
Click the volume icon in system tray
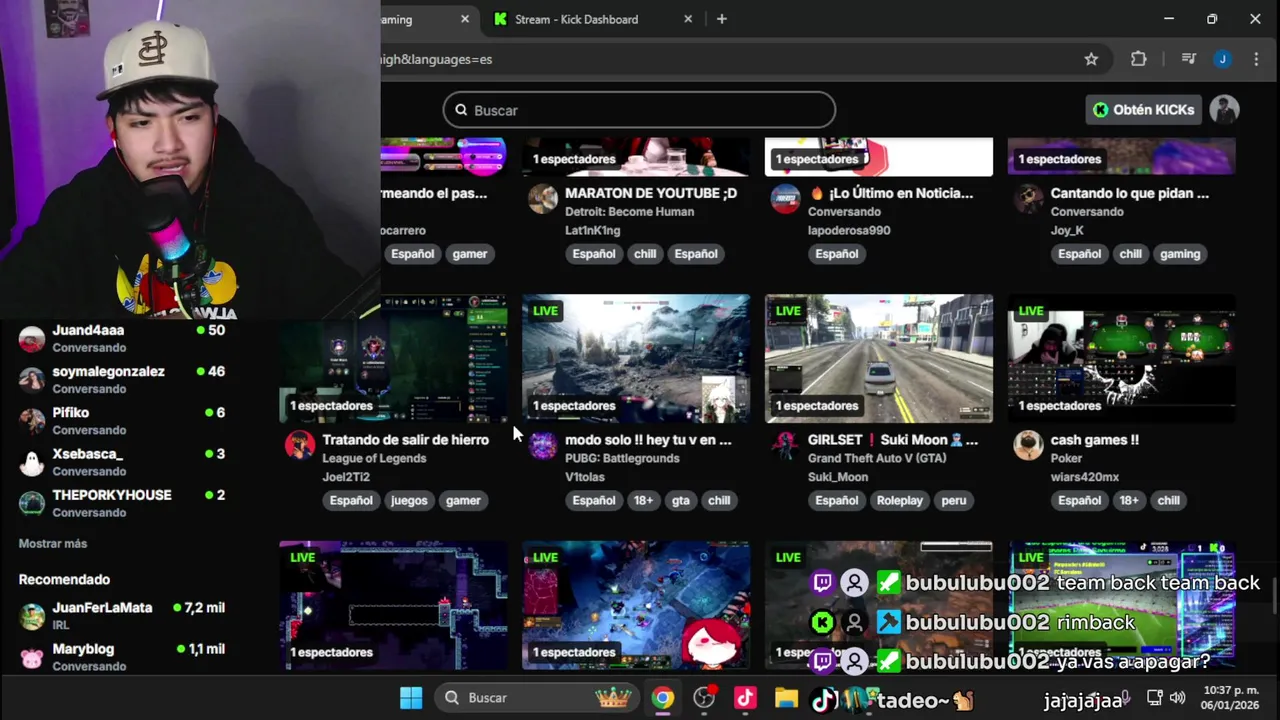(x=1177, y=698)
